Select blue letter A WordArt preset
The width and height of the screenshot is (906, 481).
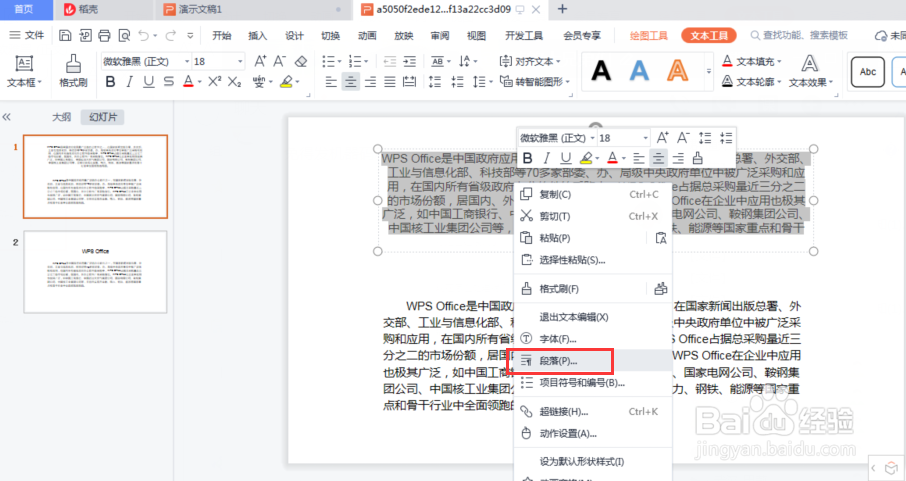pyautogui.click(x=639, y=71)
